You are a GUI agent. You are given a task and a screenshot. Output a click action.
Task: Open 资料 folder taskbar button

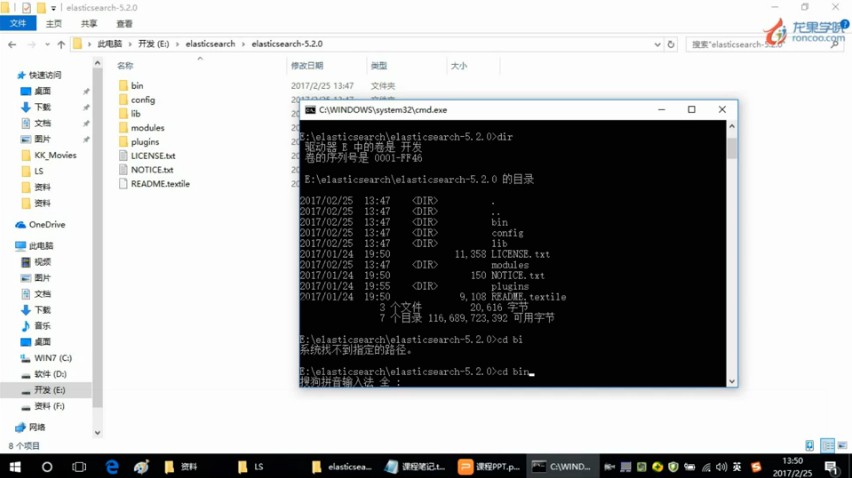(x=181, y=467)
